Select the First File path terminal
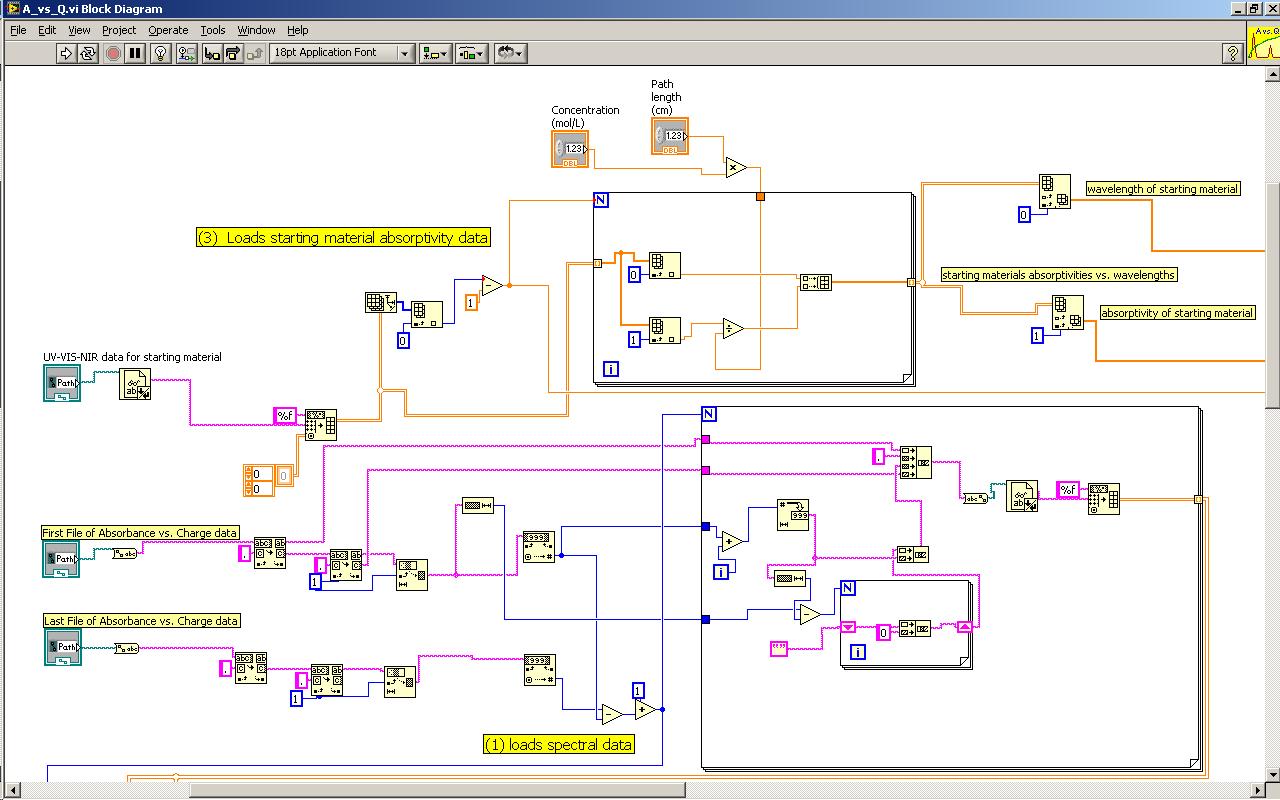1280x800 pixels. click(x=62, y=559)
